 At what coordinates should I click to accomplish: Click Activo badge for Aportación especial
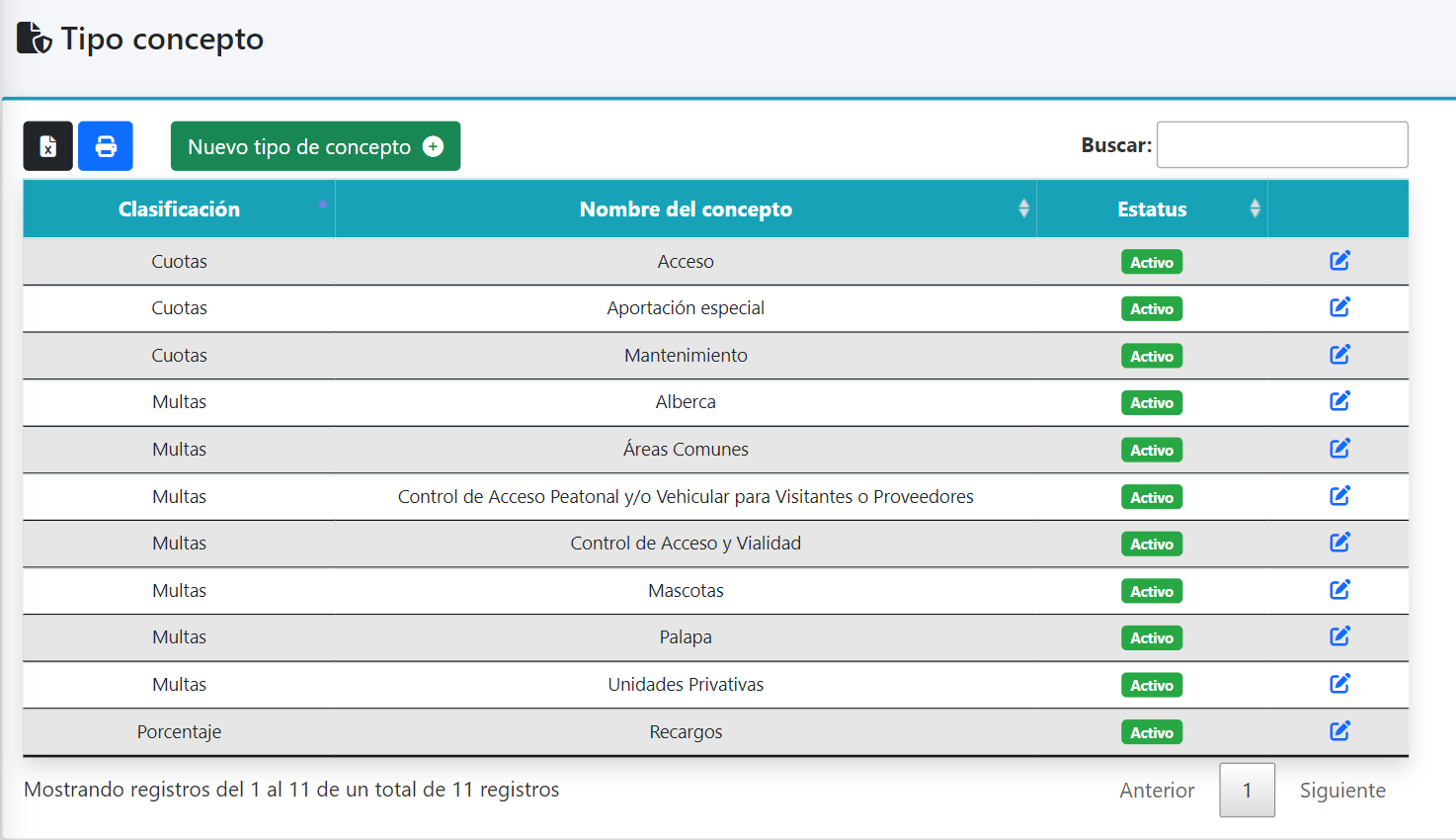click(x=1152, y=309)
